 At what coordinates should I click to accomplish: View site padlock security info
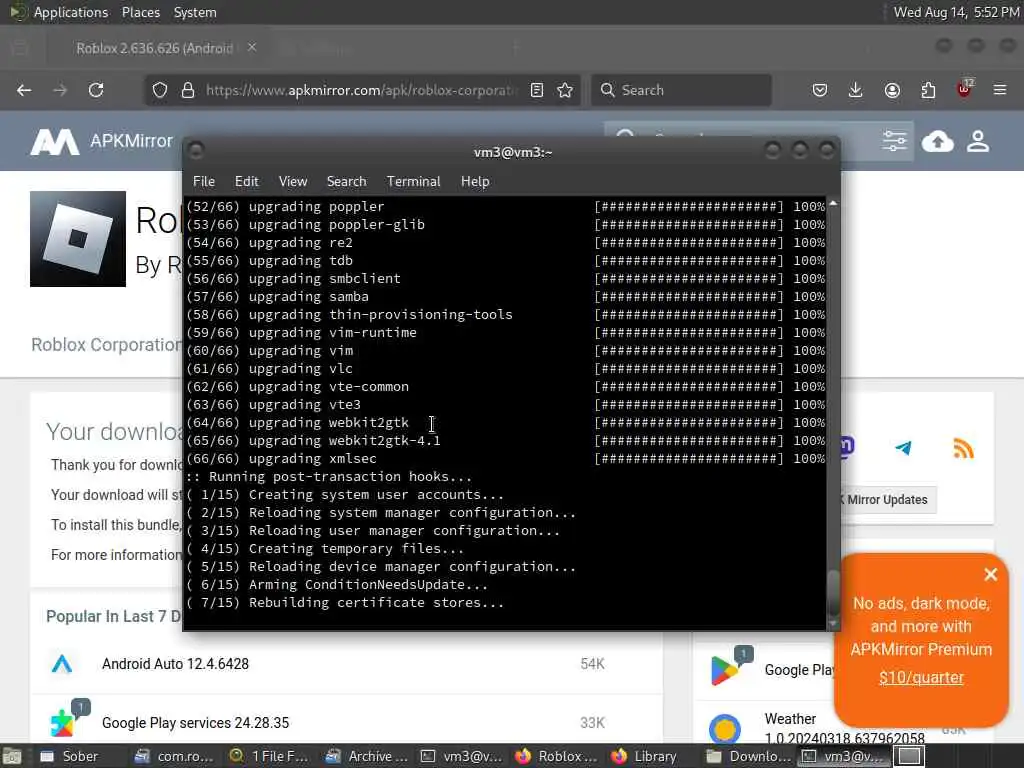[188, 90]
